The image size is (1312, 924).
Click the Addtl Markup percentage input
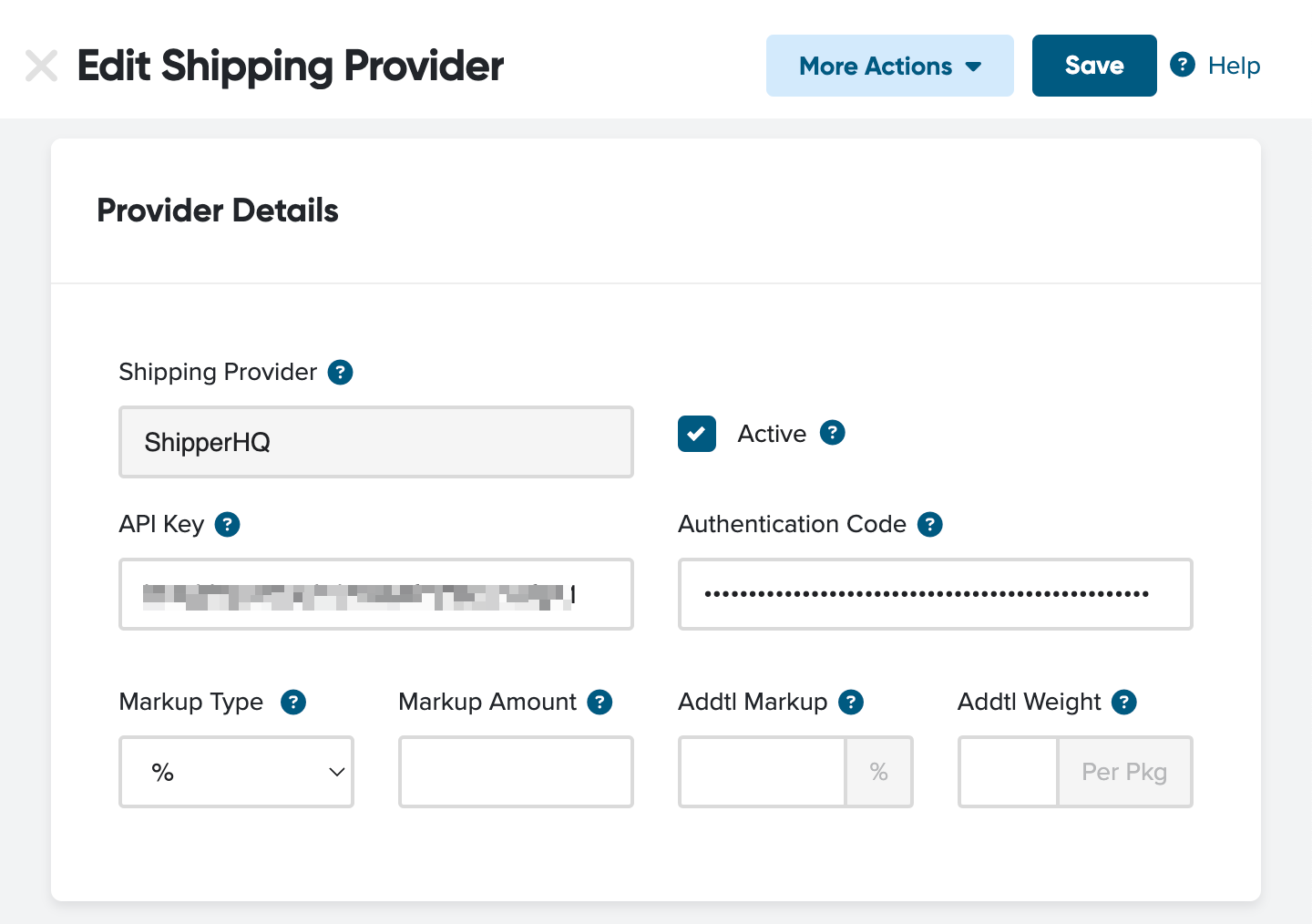[x=762, y=772]
